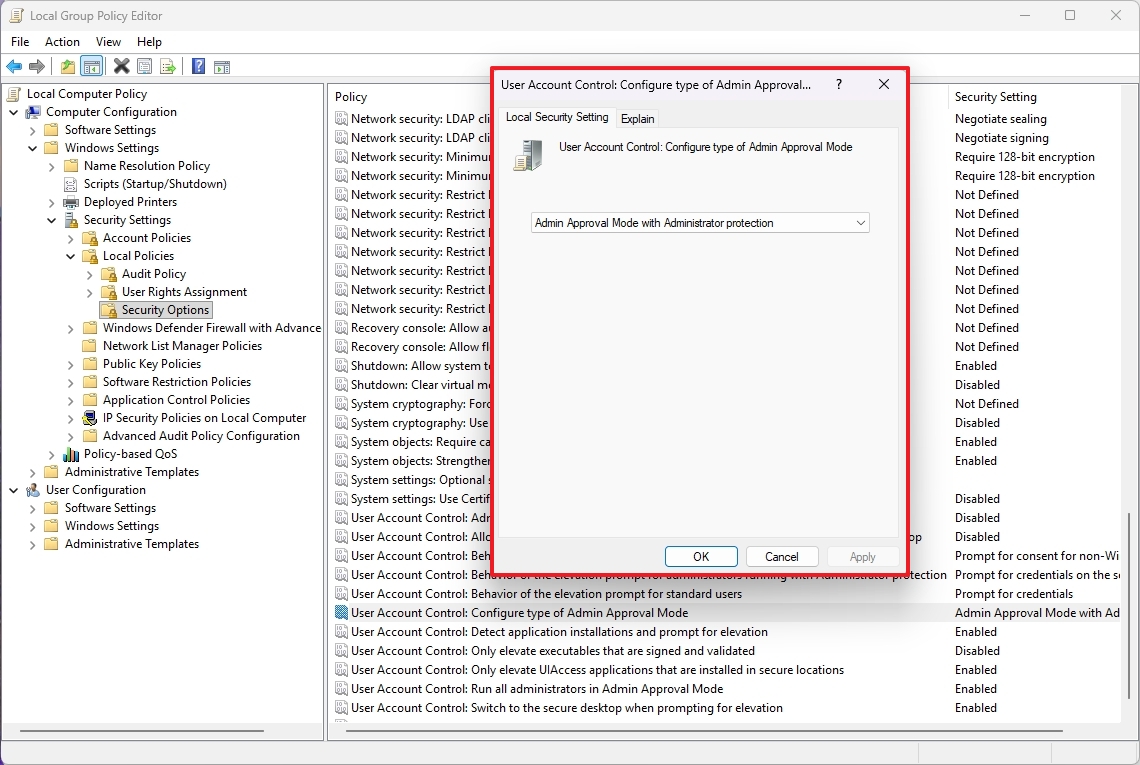Expand the Account Policies tree node
The height and width of the screenshot is (765, 1140).
[69, 237]
